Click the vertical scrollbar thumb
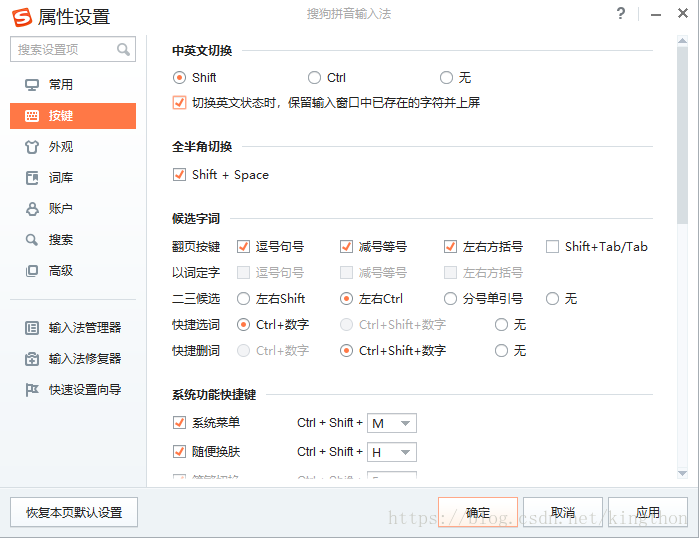699x538 pixels. click(682, 135)
